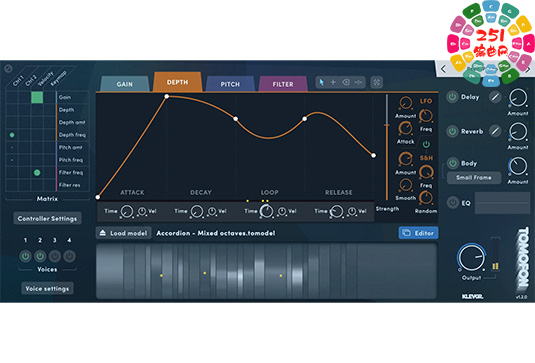
Task: Click the Velocity Filter freq matrix dot
Action: coord(37,173)
